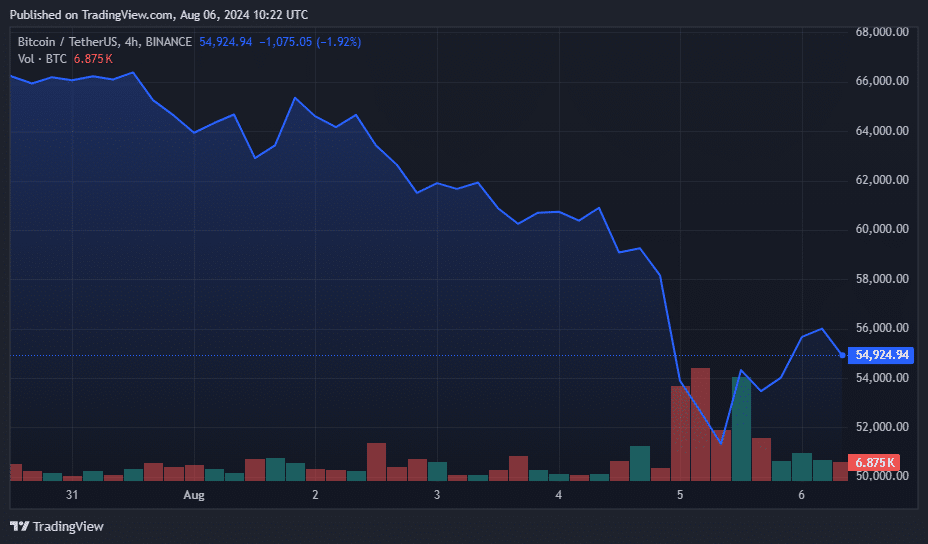
Task: Click the 56,000.00 price axis label
Action: coord(882,328)
